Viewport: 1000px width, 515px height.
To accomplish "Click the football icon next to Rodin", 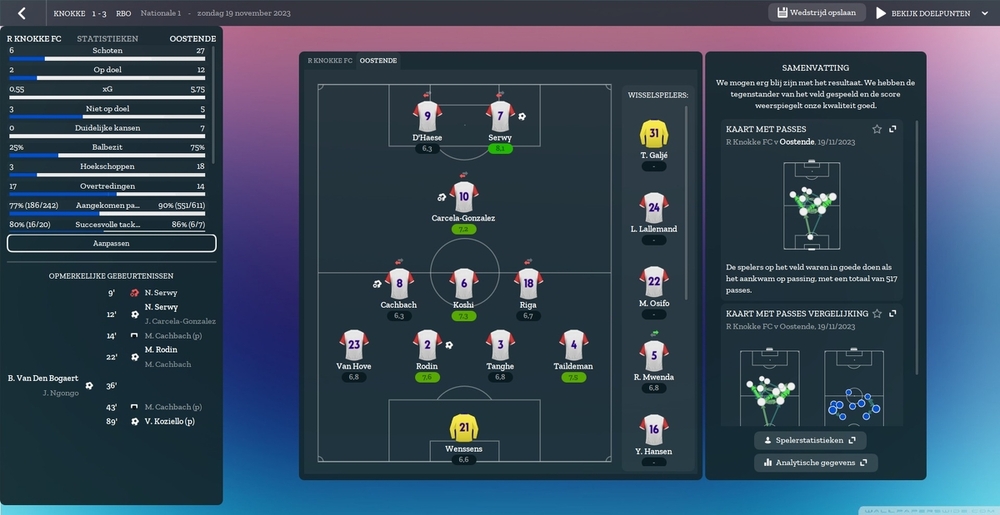I will tap(449, 345).
